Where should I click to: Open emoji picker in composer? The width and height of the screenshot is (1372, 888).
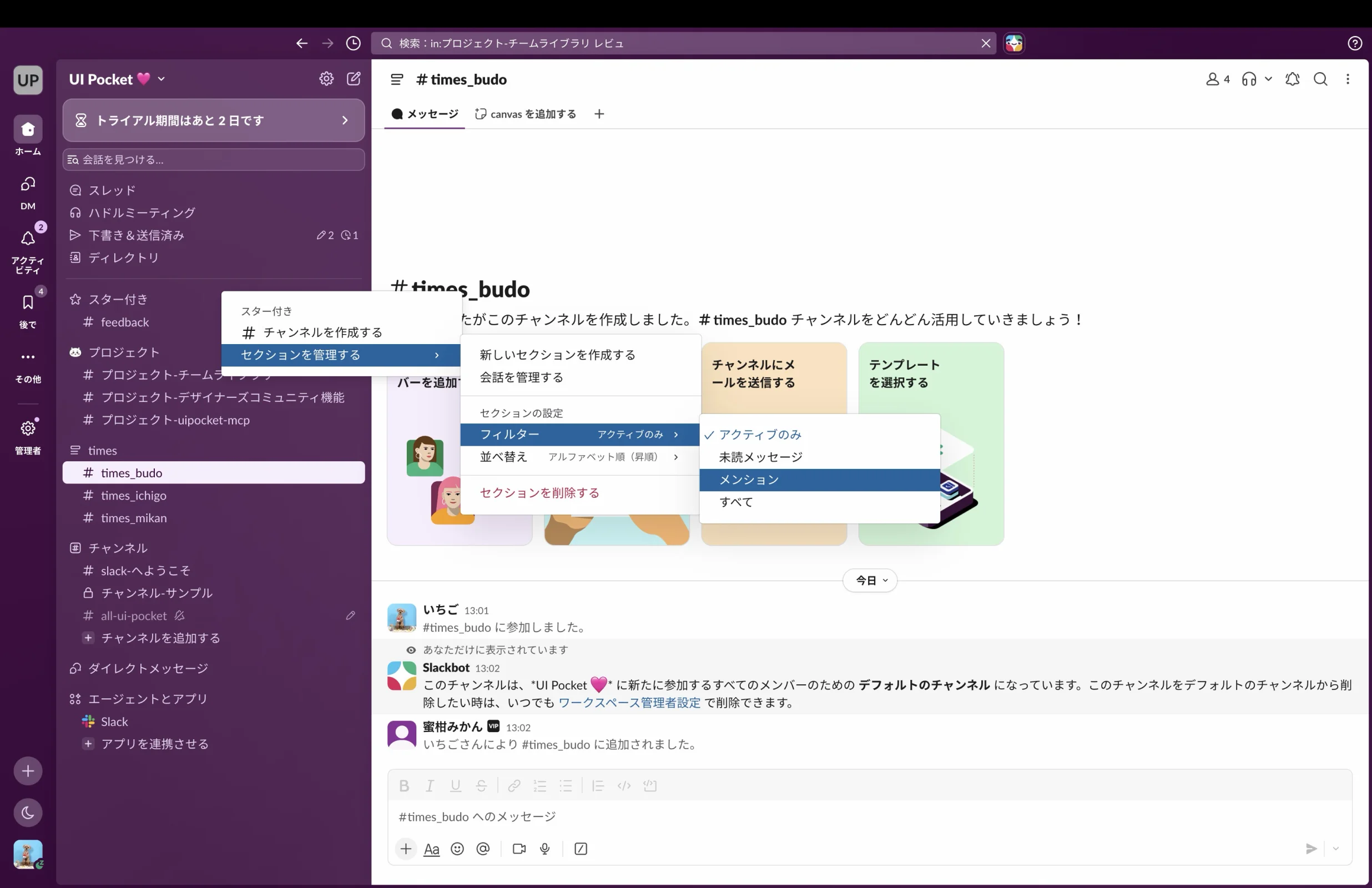coord(457,849)
